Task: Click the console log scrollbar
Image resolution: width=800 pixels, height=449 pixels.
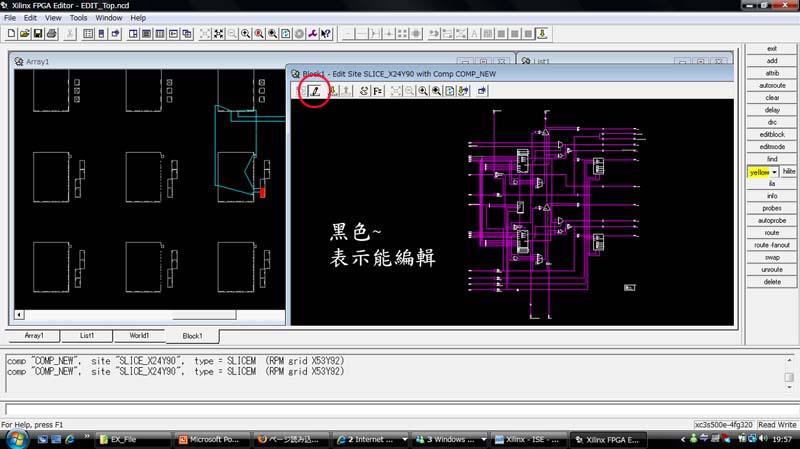Action: [x=789, y=374]
